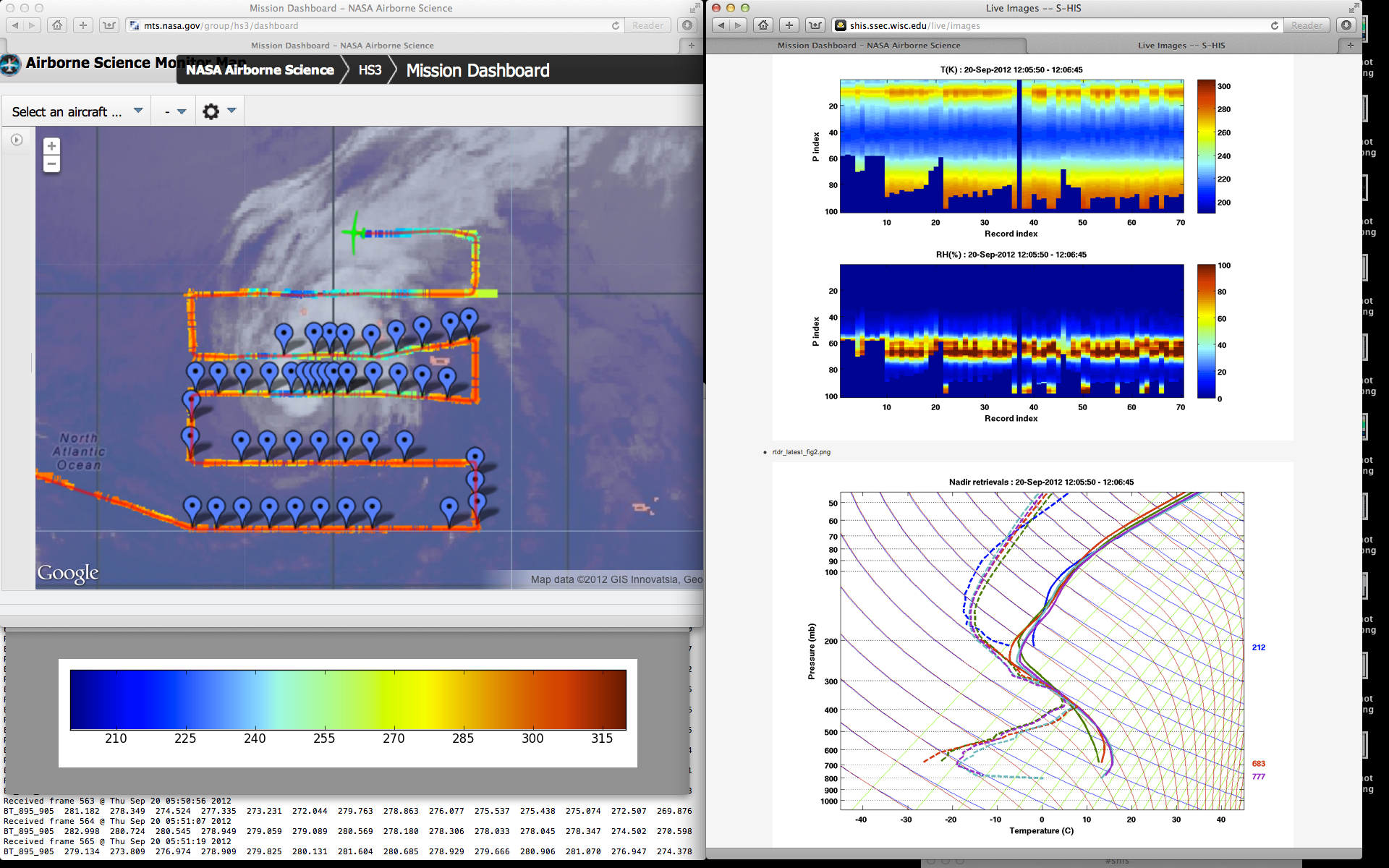Click the green aircraft icon on map
This screenshot has height=868, width=1389.
click(x=354, y=232)
